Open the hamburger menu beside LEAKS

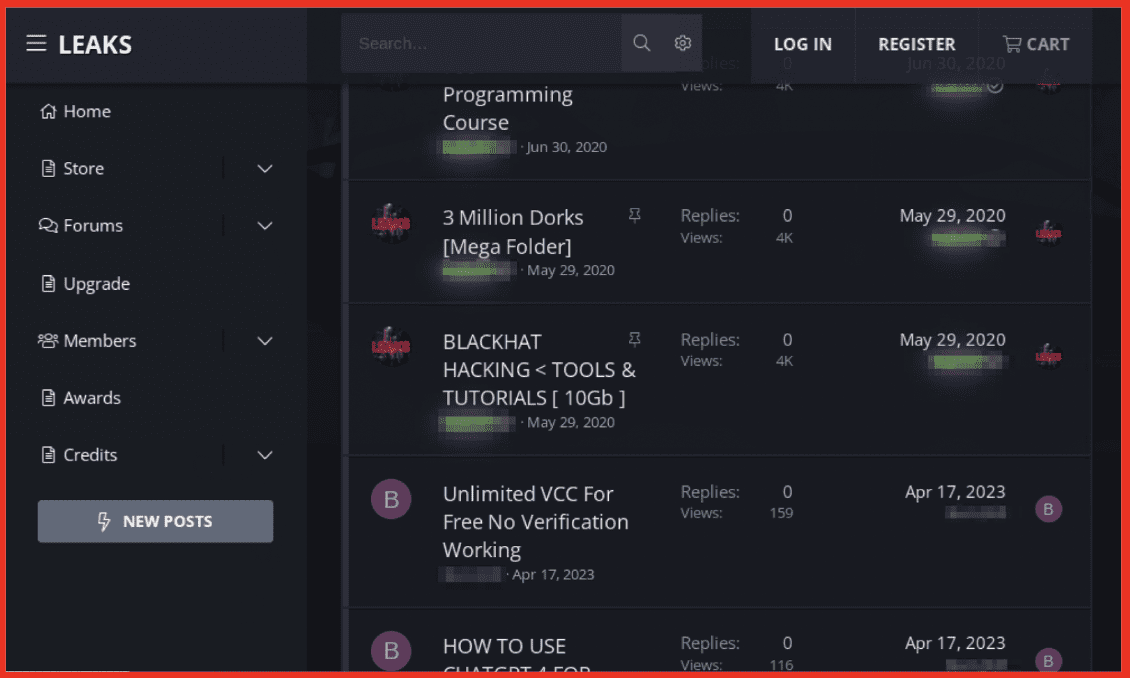pyautogui.click(x=36, y=44)
